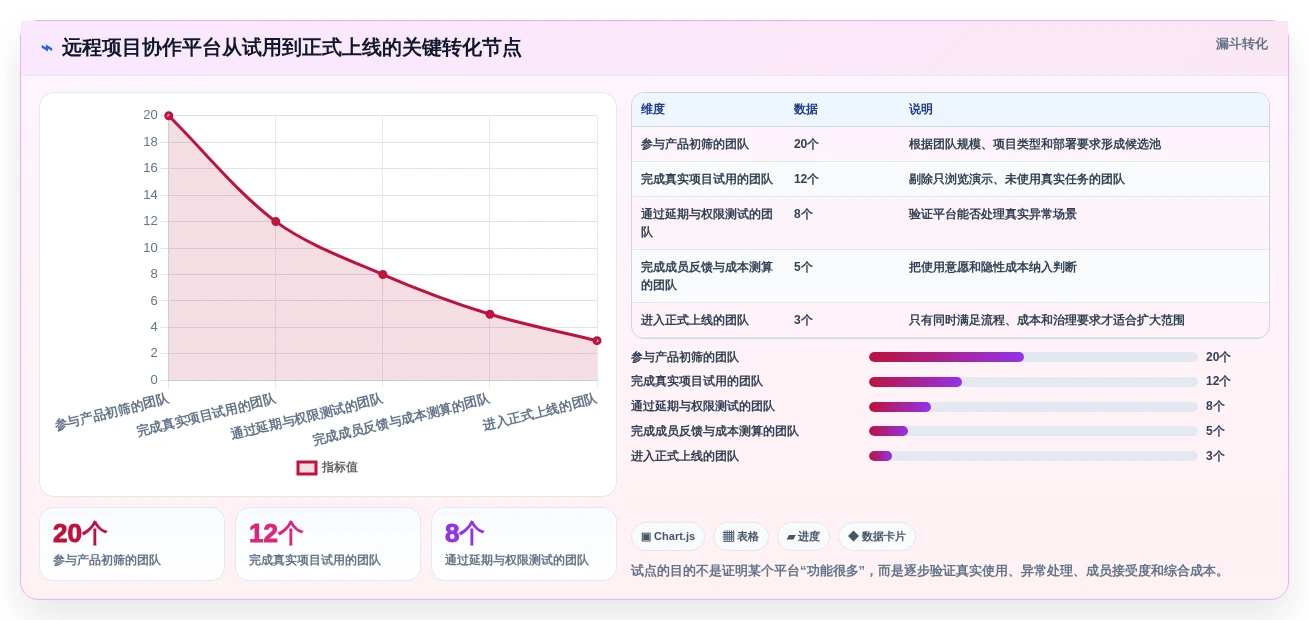The width and height of the screenshot is (1309, 620).
Task: Click table cell 完成真实项目试用的团队
Action: tap(707, 179)
